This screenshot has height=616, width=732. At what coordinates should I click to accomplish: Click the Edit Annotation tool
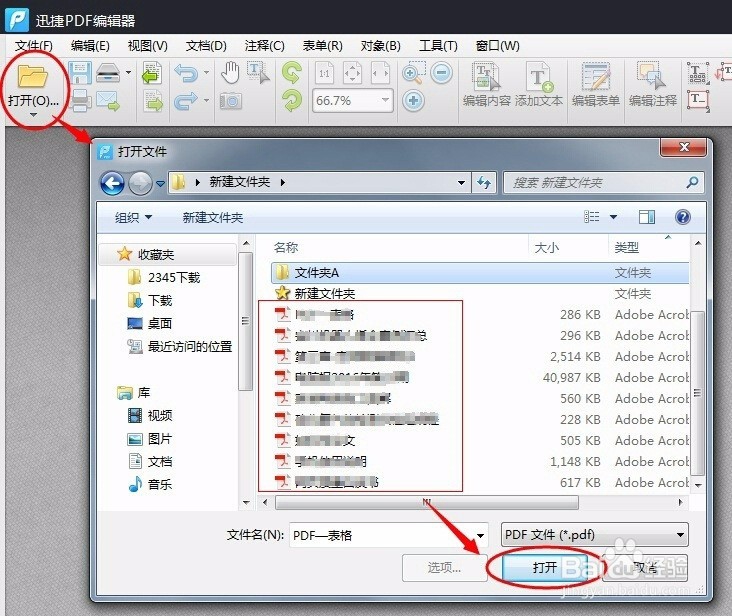point(653,84)
